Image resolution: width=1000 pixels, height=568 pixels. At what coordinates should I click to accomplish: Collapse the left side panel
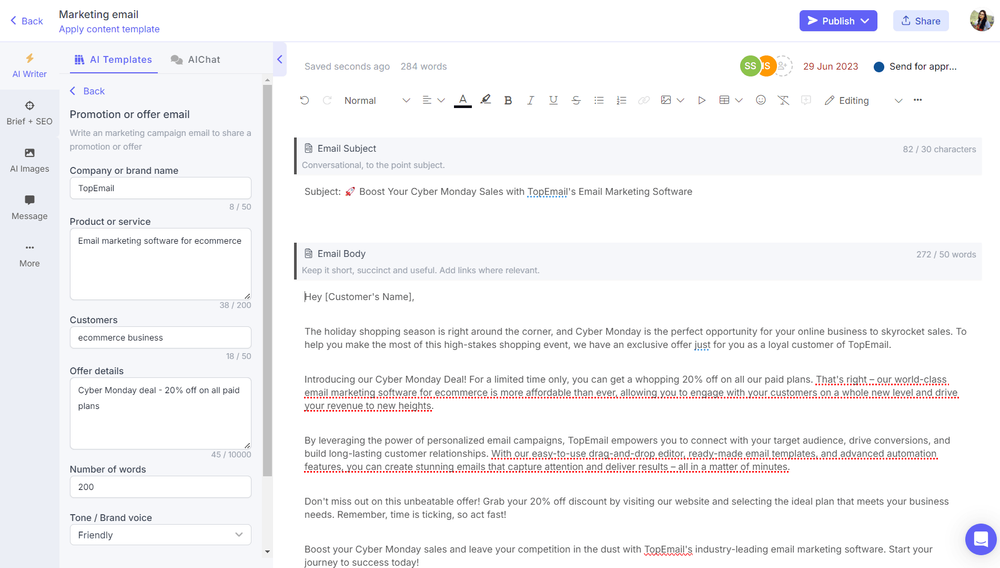[x=279, y=59]
